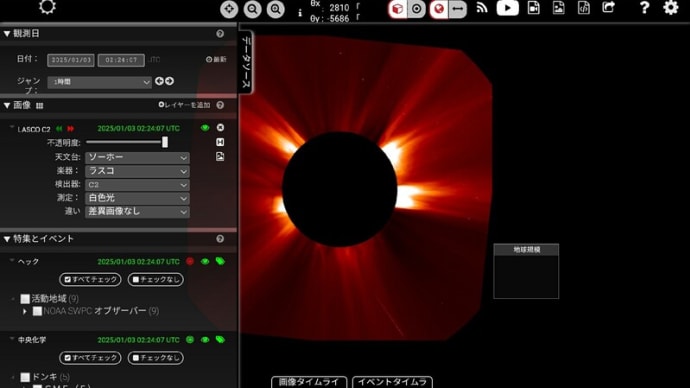Remove the LASCO C2 layer with X icon
The width and height of the screenshot is (690, 388).
220,128
